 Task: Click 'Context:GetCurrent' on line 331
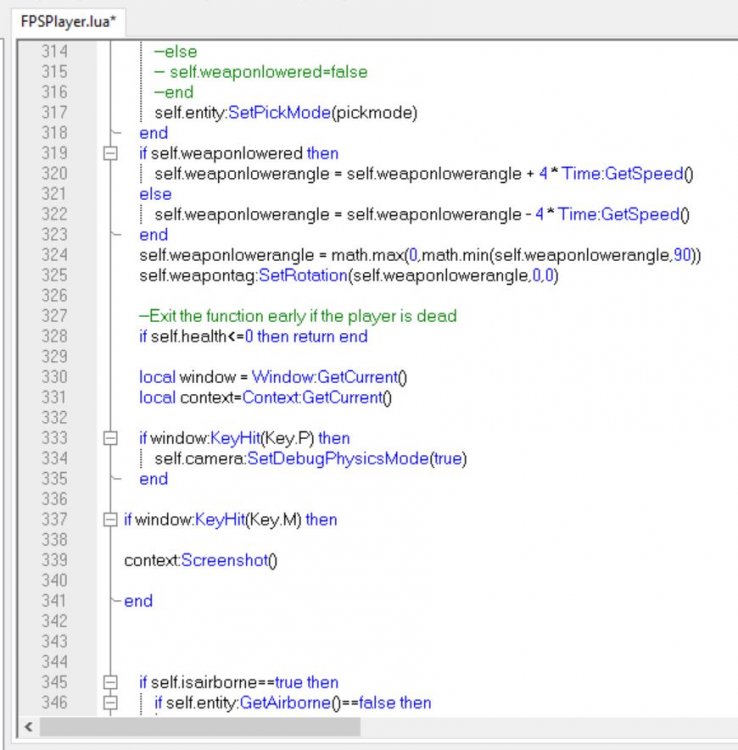312,397
